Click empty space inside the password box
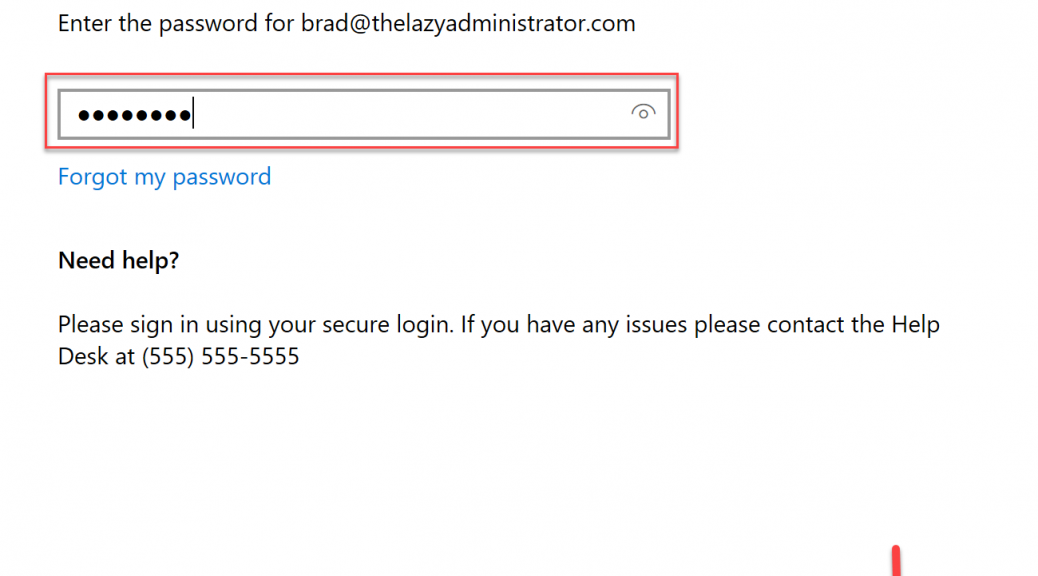Image resolution: width=1038 pixels, height=576 pixels. [x=410, y=114]
